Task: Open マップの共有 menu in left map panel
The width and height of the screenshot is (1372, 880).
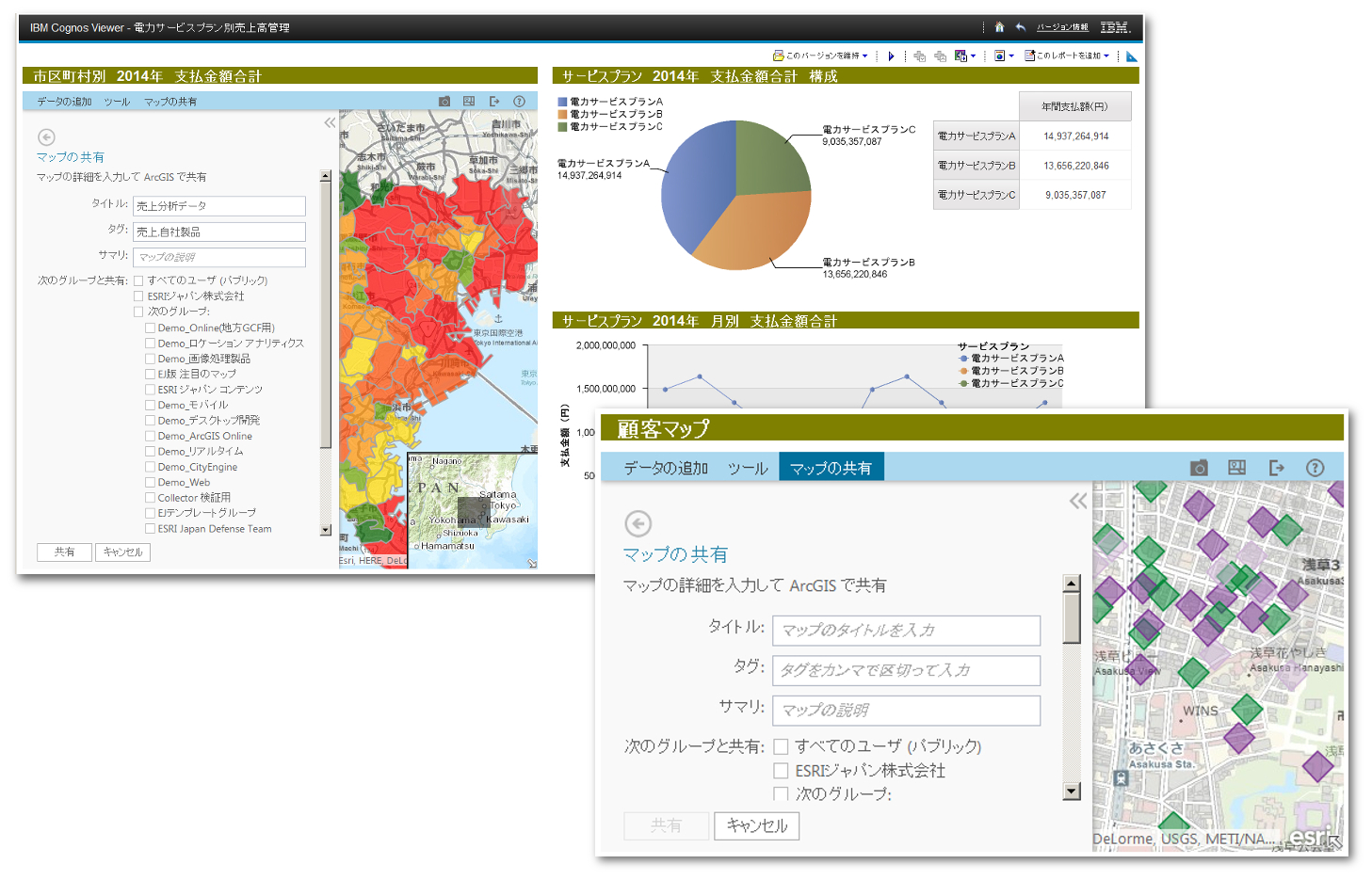Action: click(170, 102)
